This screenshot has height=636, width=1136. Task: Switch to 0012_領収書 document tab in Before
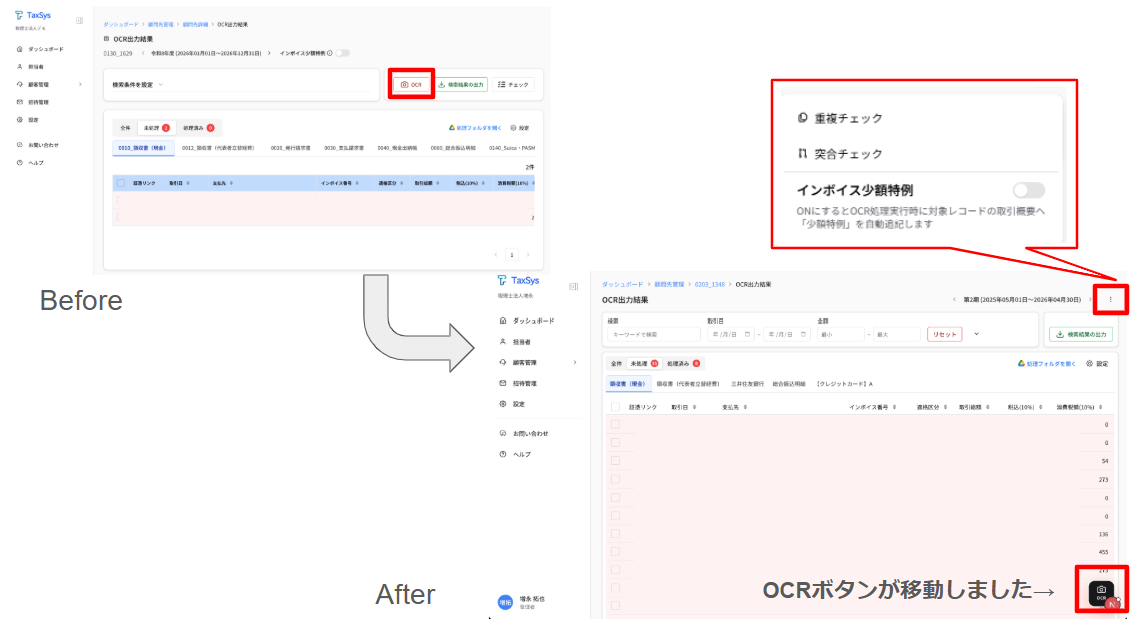tap(217, 148)
